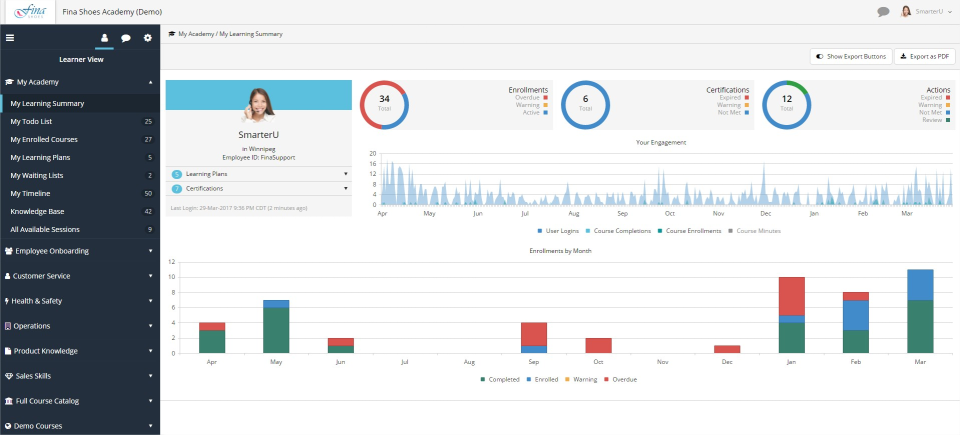Screen dimensions: 960x435
Task: Toggle Overdue series in enrollments chart legend
Action: pos(622,379)
